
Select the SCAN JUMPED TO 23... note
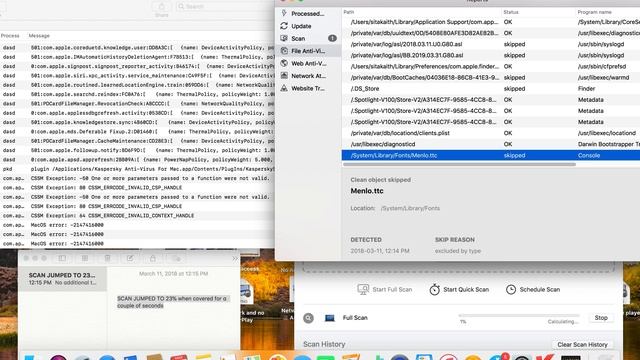click(62, 279)
